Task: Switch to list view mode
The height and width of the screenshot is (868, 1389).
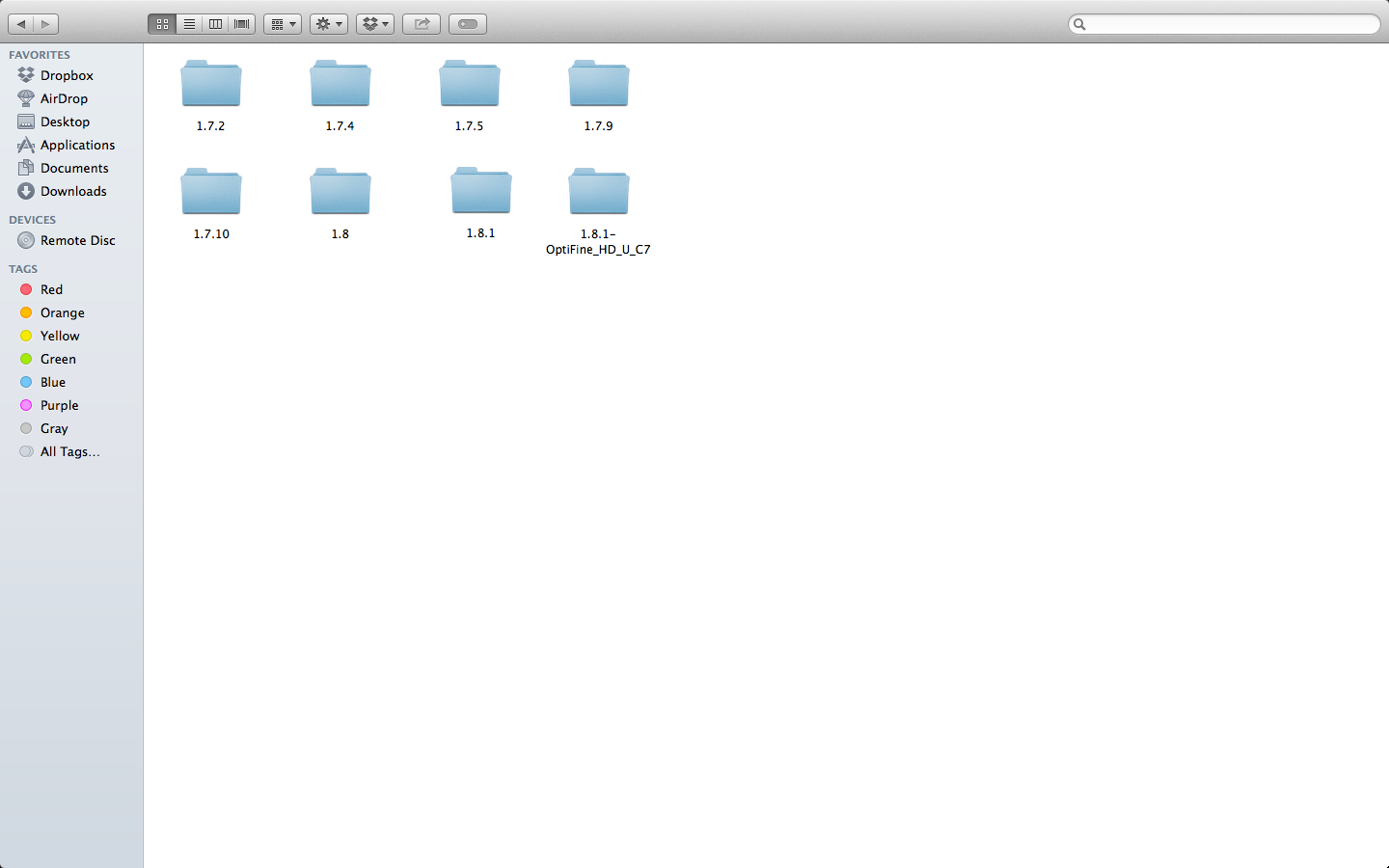Action: (189, 24)
